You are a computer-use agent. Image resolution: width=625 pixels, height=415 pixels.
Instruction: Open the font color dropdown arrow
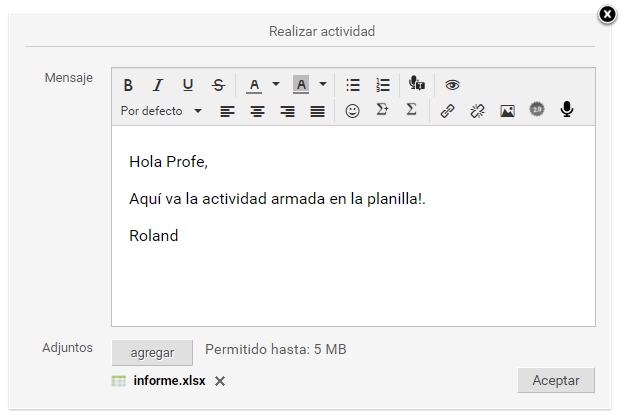276,85
